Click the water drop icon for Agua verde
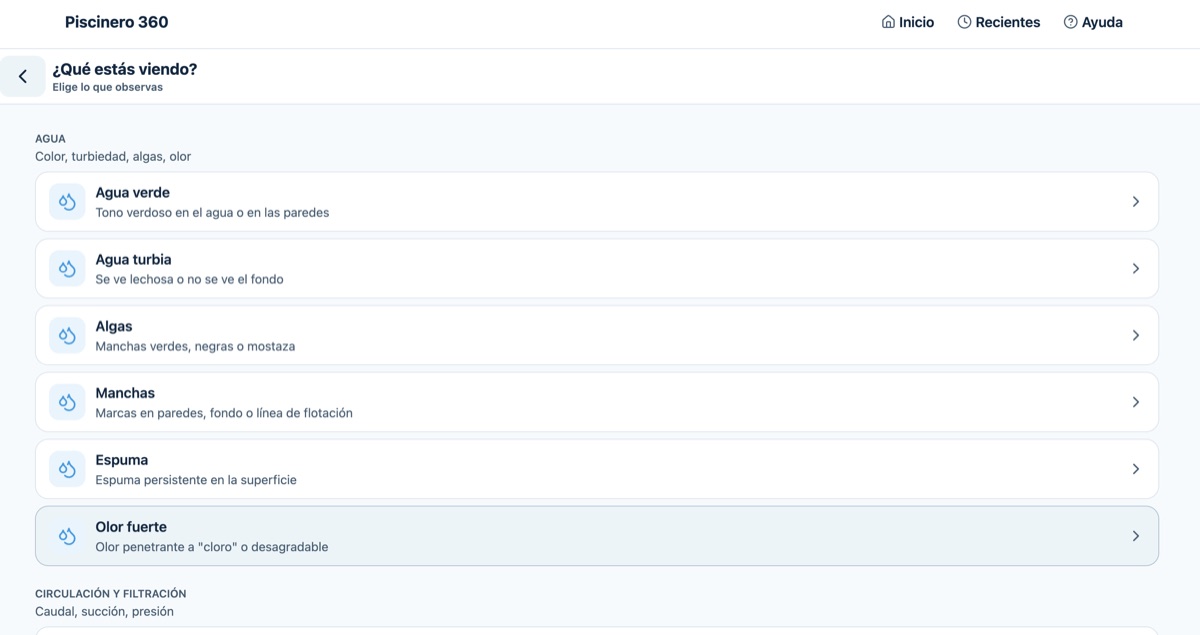1200x635 pixels. 67,202
